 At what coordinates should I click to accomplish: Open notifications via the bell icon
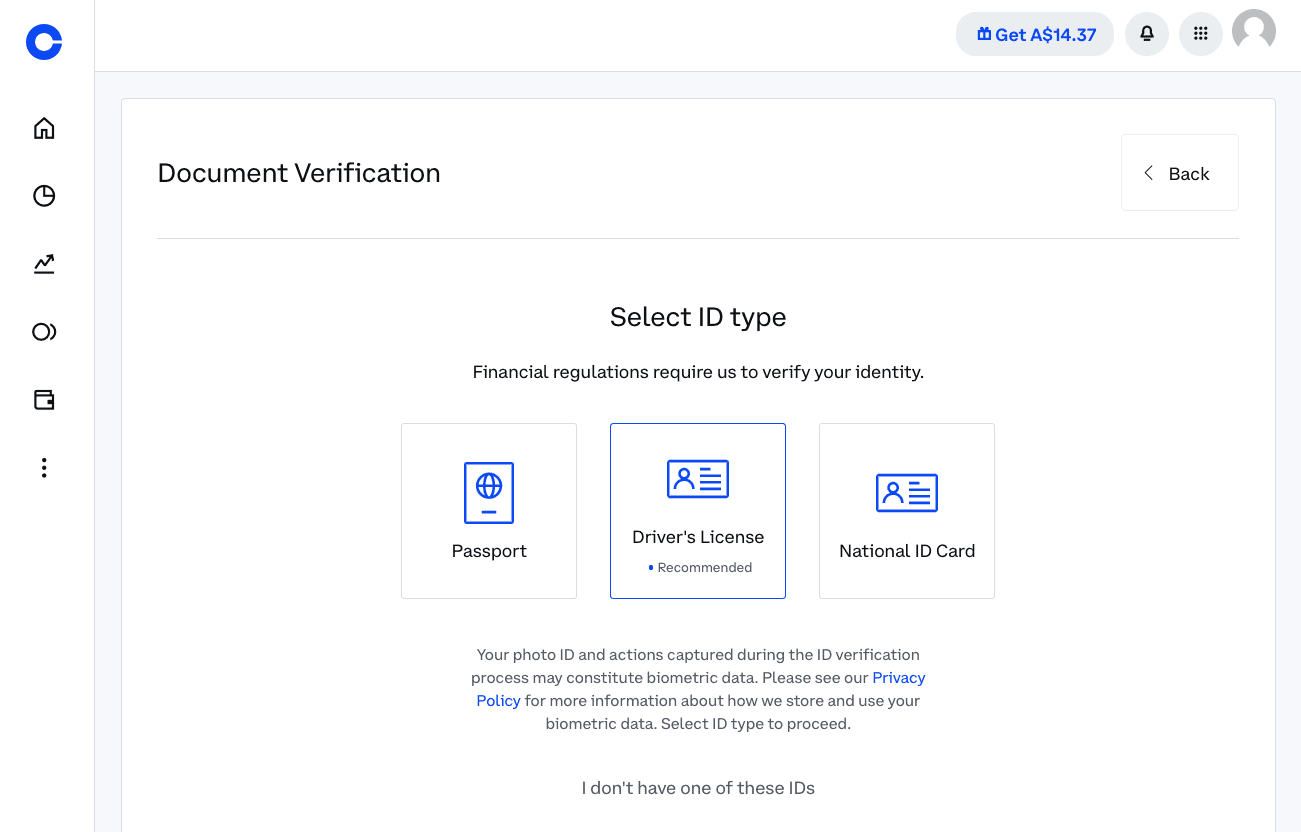click(1146, 33)
